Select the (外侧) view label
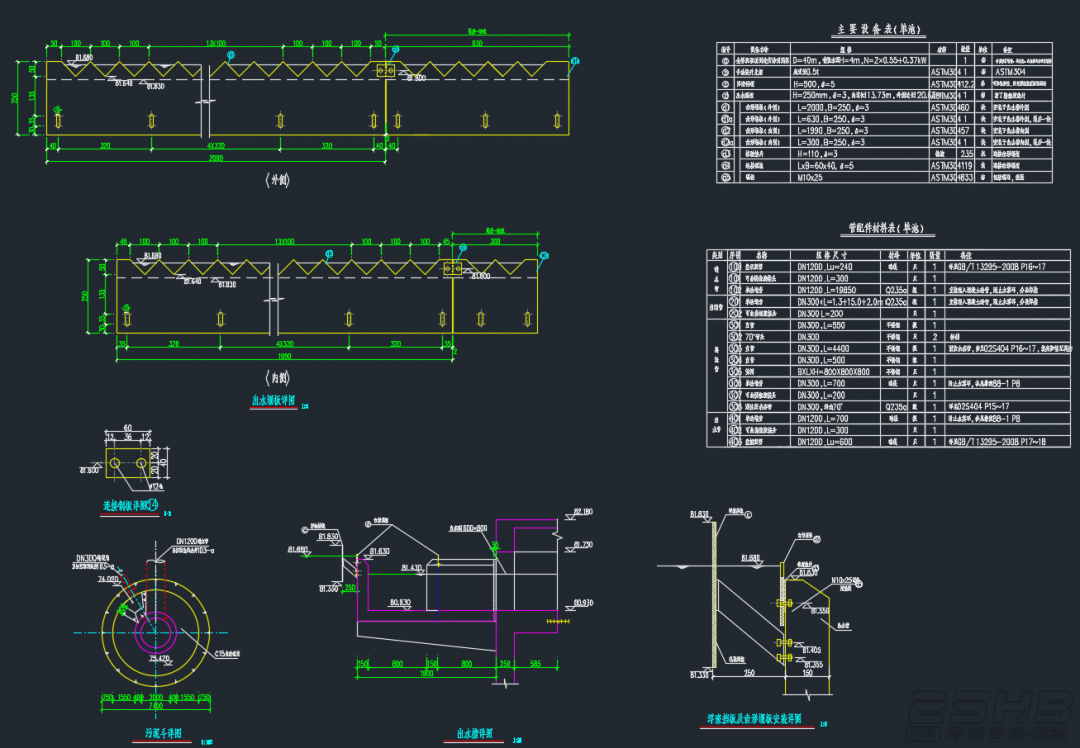 pos(278,180)
